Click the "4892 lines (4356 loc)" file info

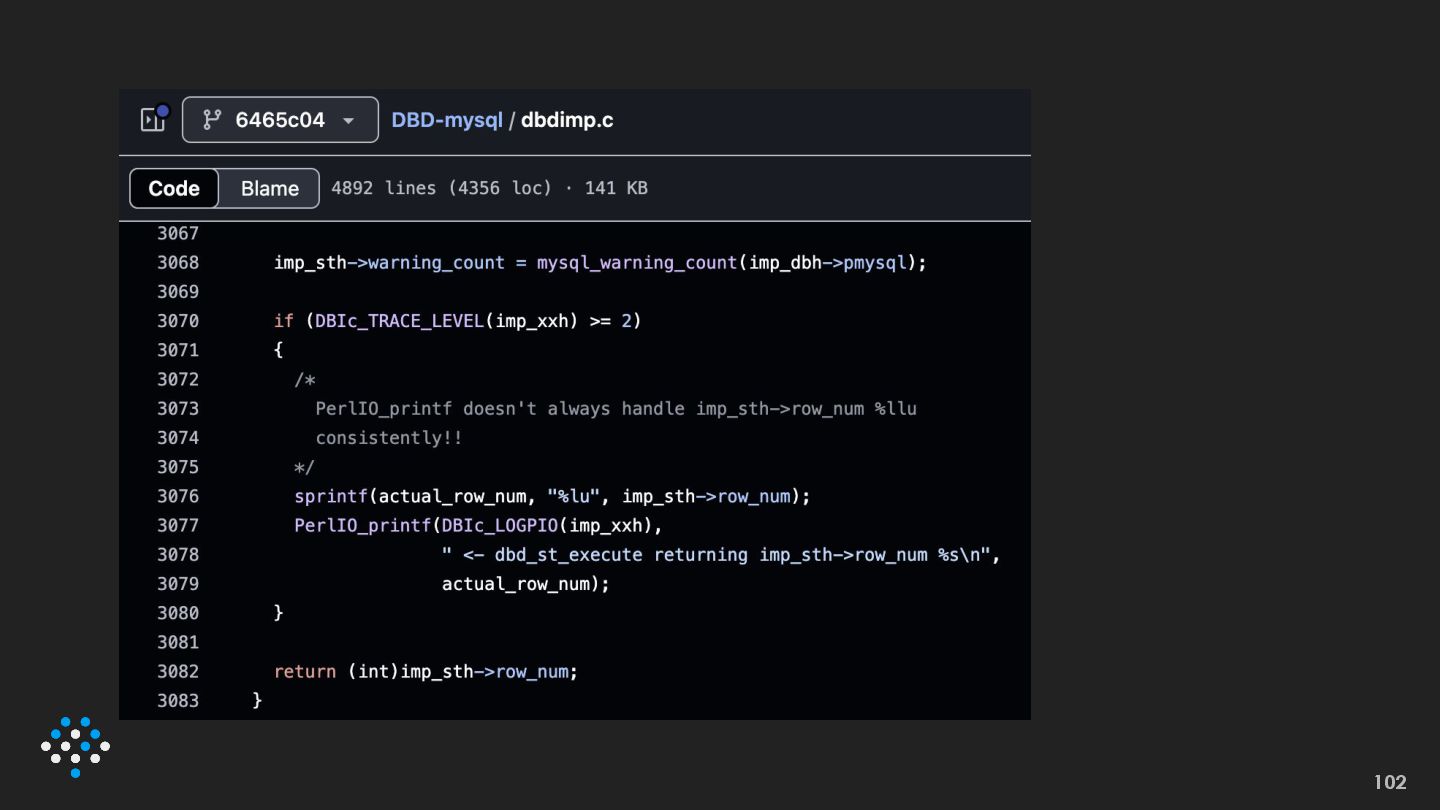click(x=441, y=188)
